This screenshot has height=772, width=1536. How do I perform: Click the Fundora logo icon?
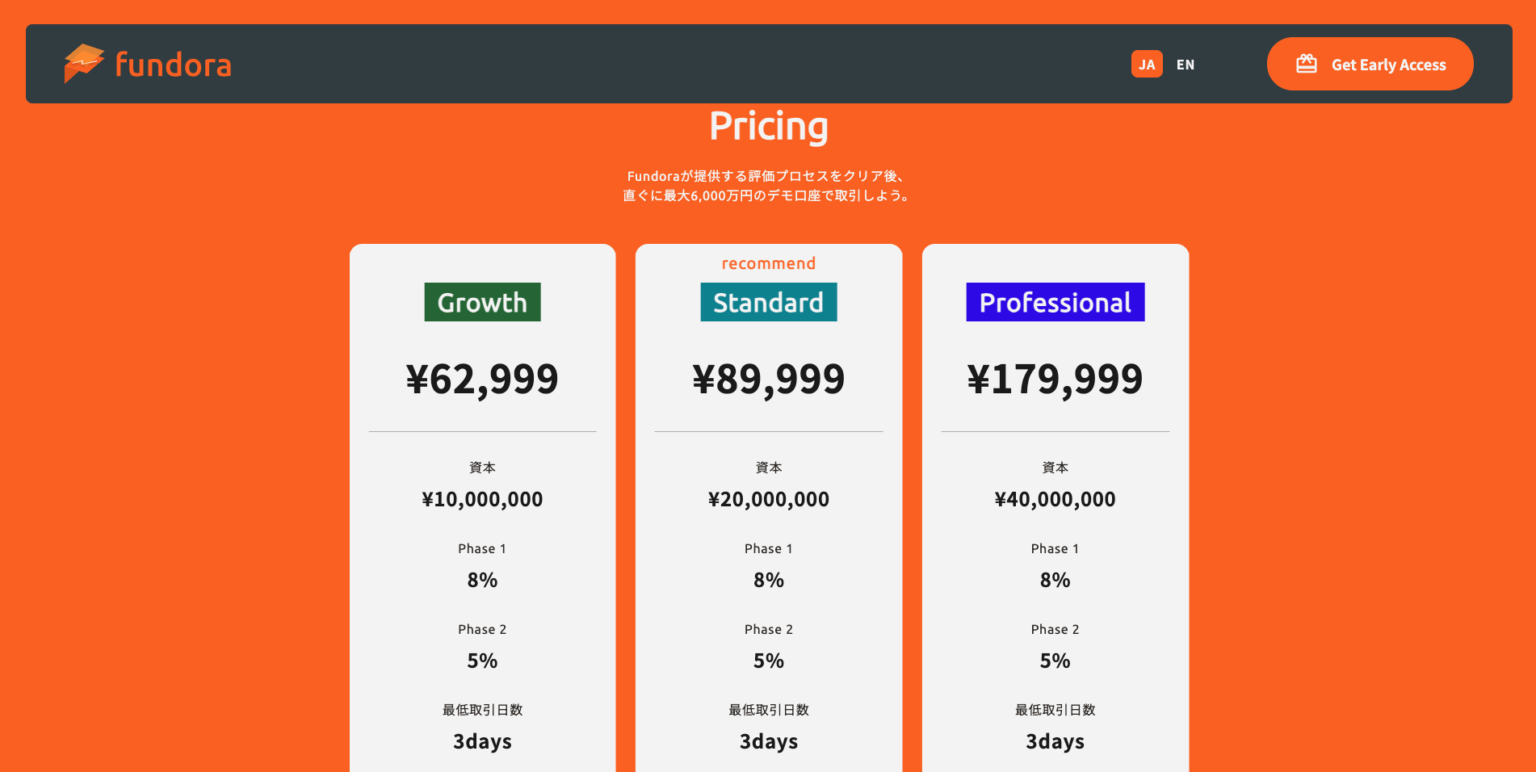point(84,64)
